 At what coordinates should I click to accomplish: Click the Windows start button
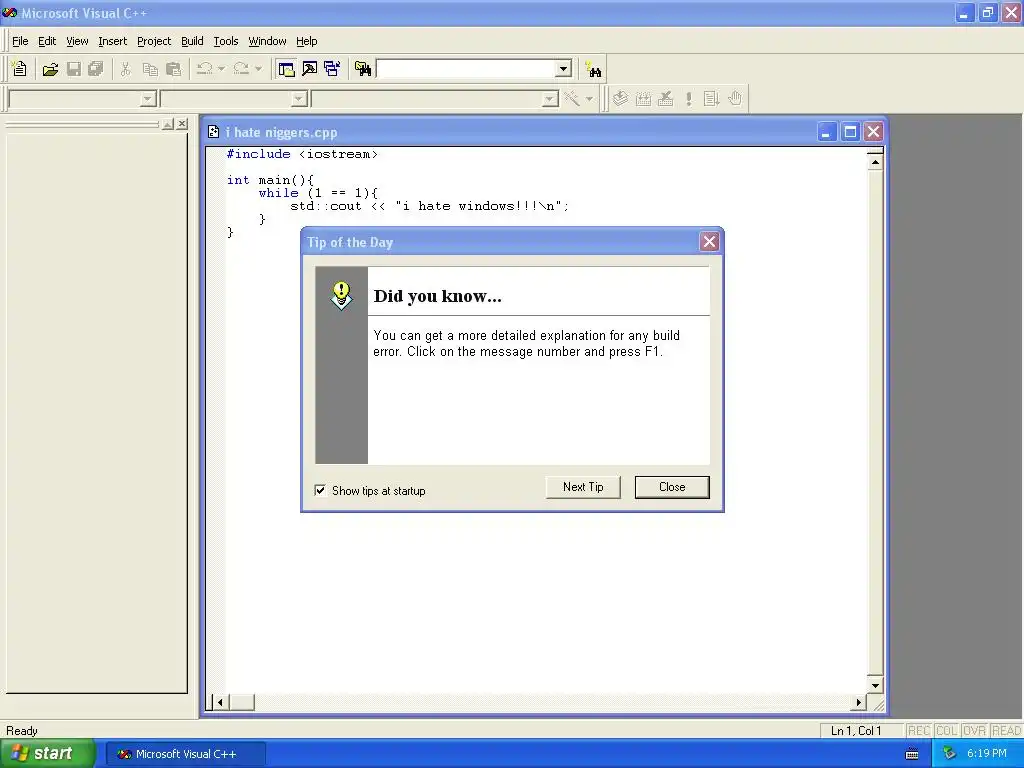47,754
